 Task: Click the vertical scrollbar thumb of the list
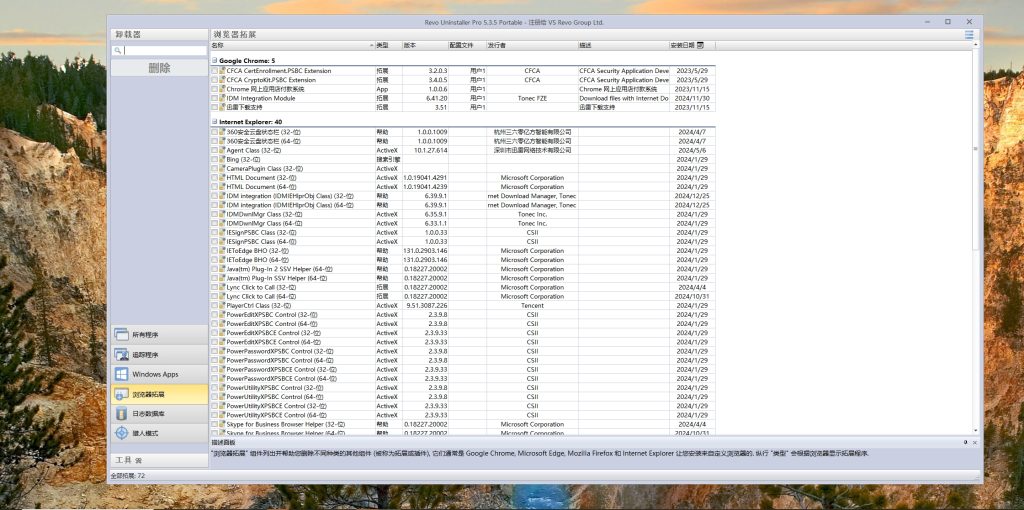tap(976, 150)
